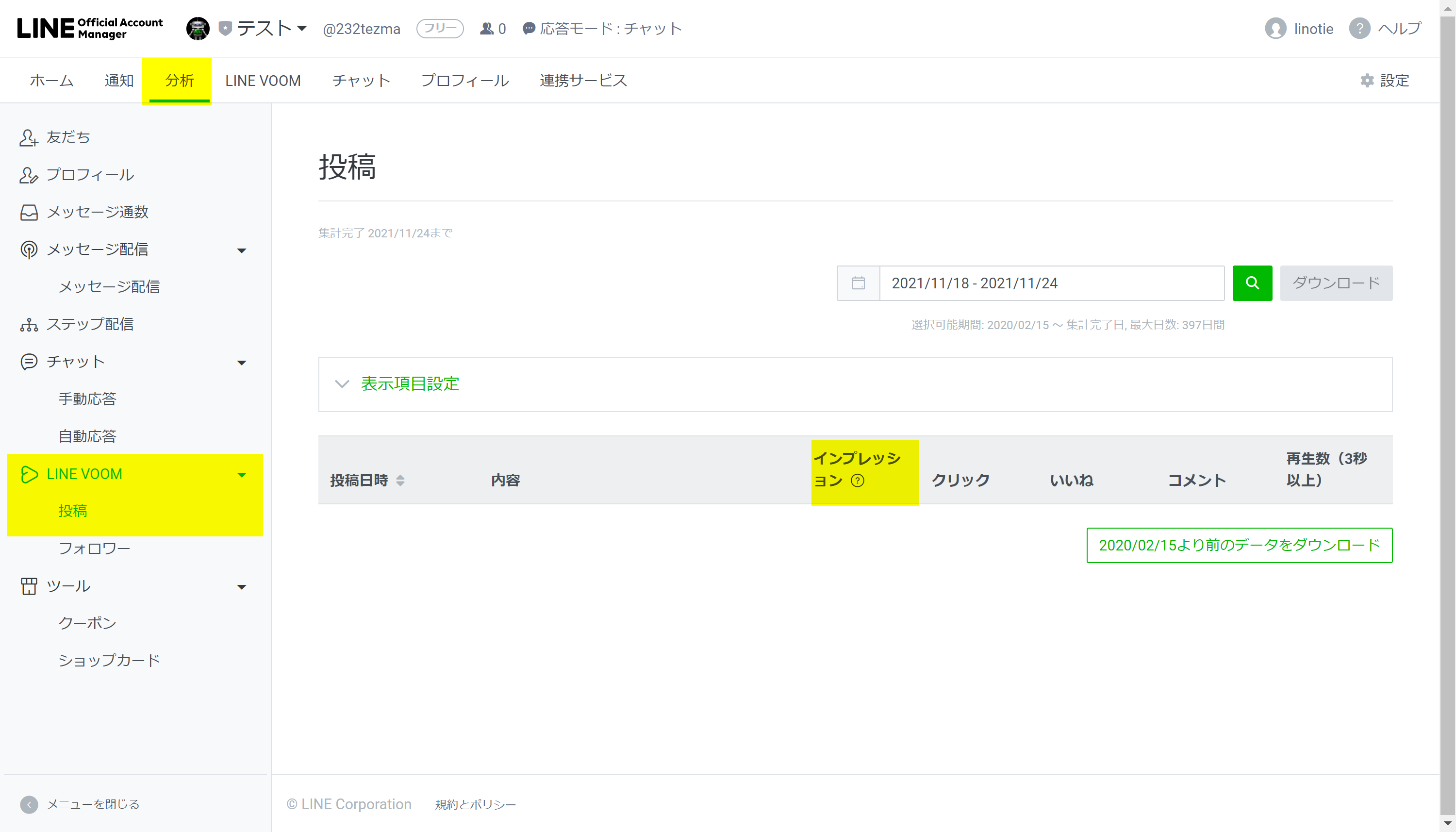This screenshot has width=1456, height=832.
Task: Run the search with the green magnifier button
Action: (1252, 283)
